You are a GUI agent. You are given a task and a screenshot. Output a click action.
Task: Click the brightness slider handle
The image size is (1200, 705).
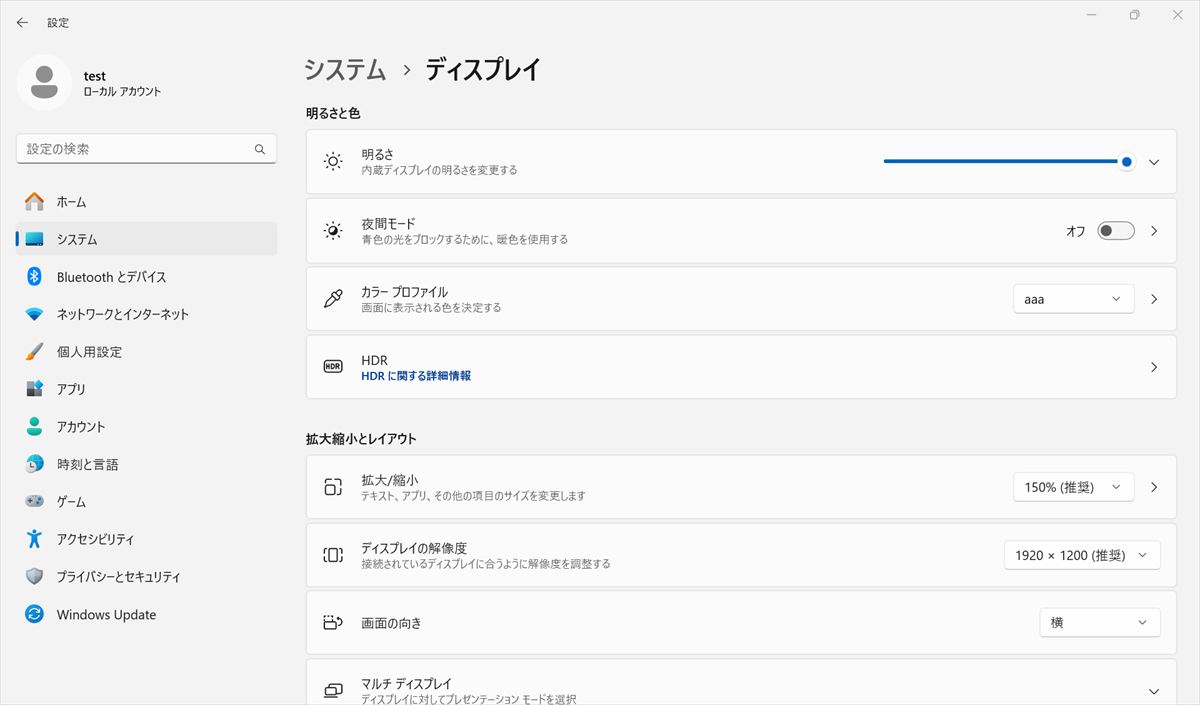1127,162
